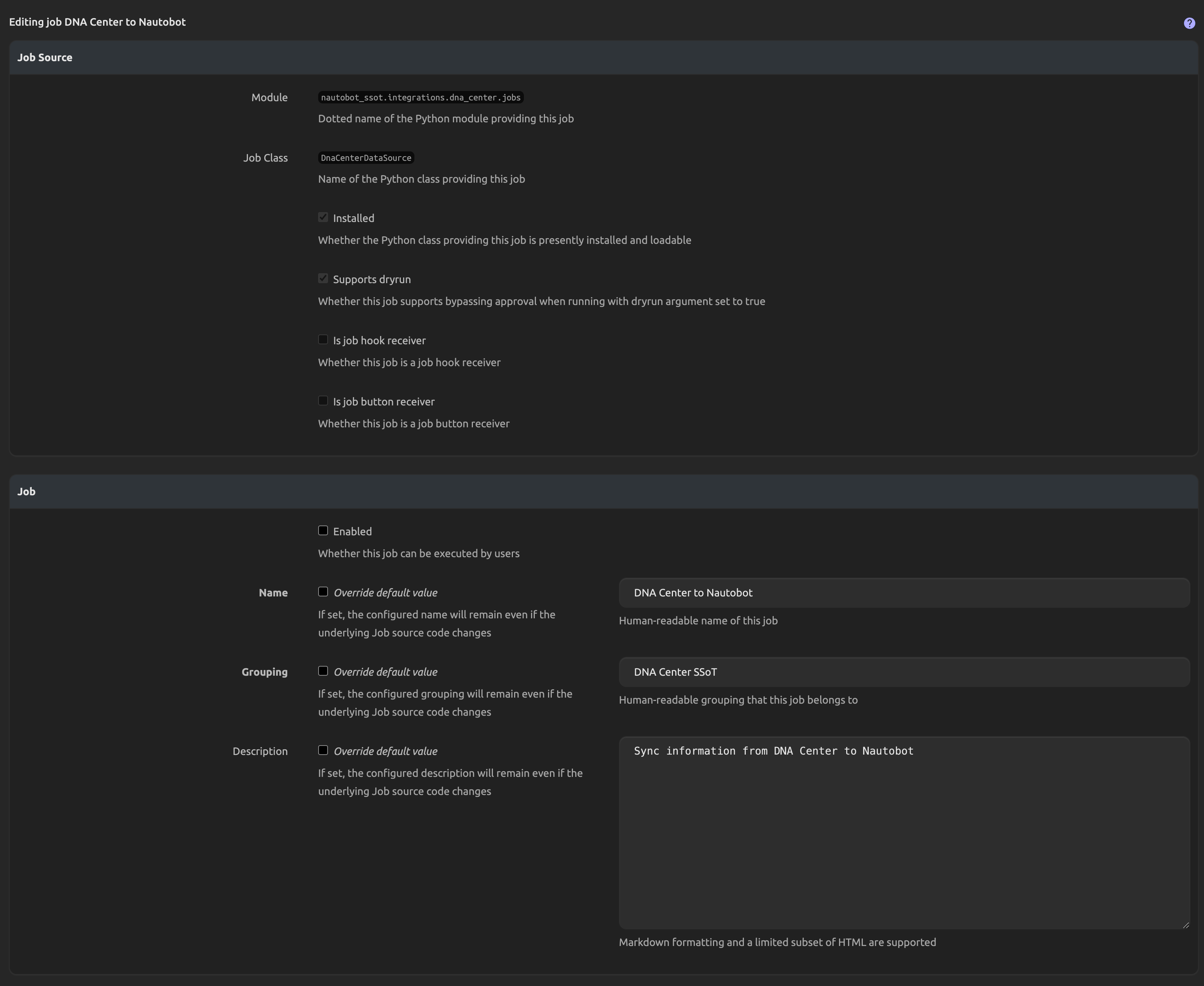Check Override default value for Description

coord(323,750)
